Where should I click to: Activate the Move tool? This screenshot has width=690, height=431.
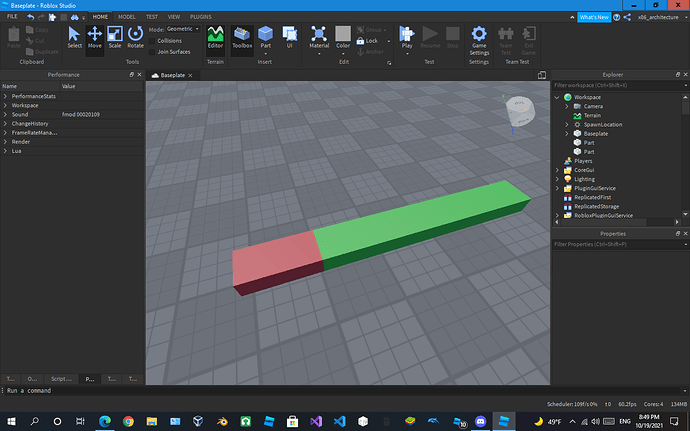95,37
